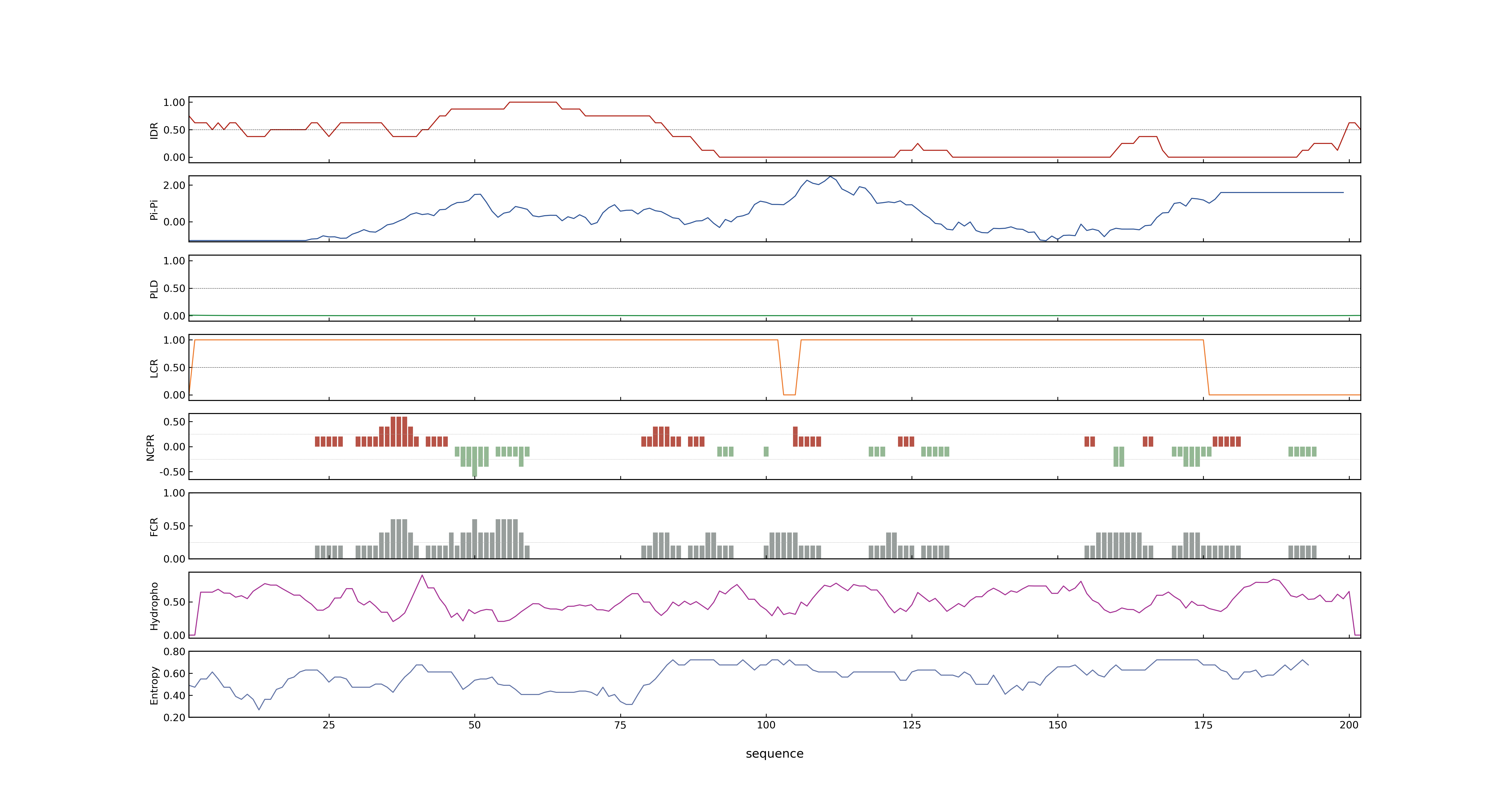Click the FCR y-axis label
The image size is (1512, 806).
154,526
